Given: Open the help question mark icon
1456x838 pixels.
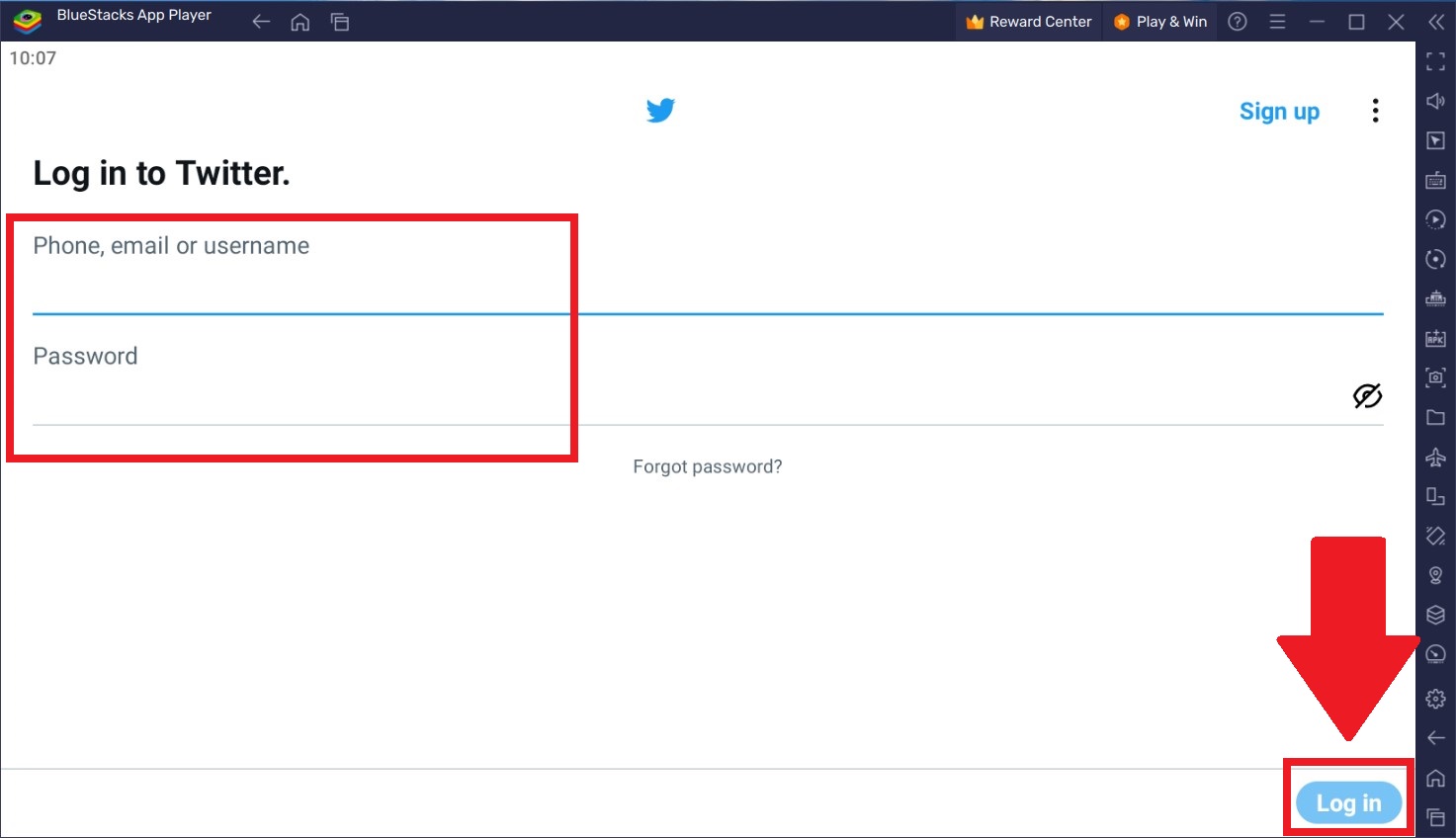Looking at the screenshot, I should click(x=1238, y=22).
